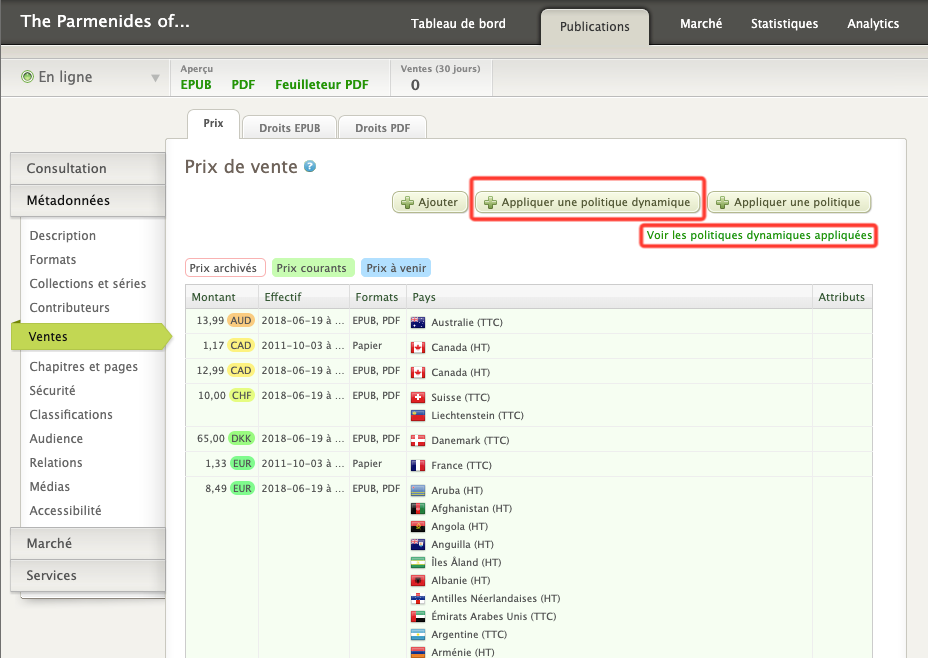This screenshot has height=658, width=928.
Task: Click the Ajouter button
Action: tap(429, 202)
